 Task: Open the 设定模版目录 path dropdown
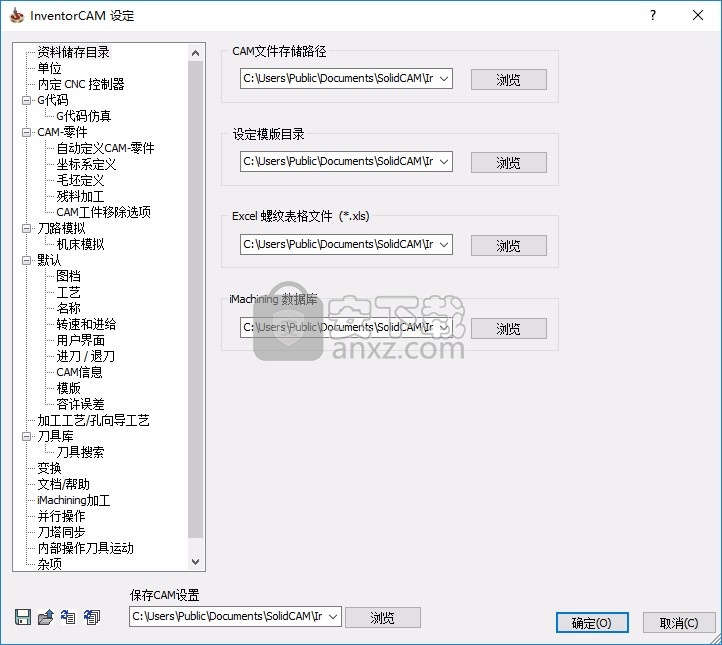tap(444, 161)
